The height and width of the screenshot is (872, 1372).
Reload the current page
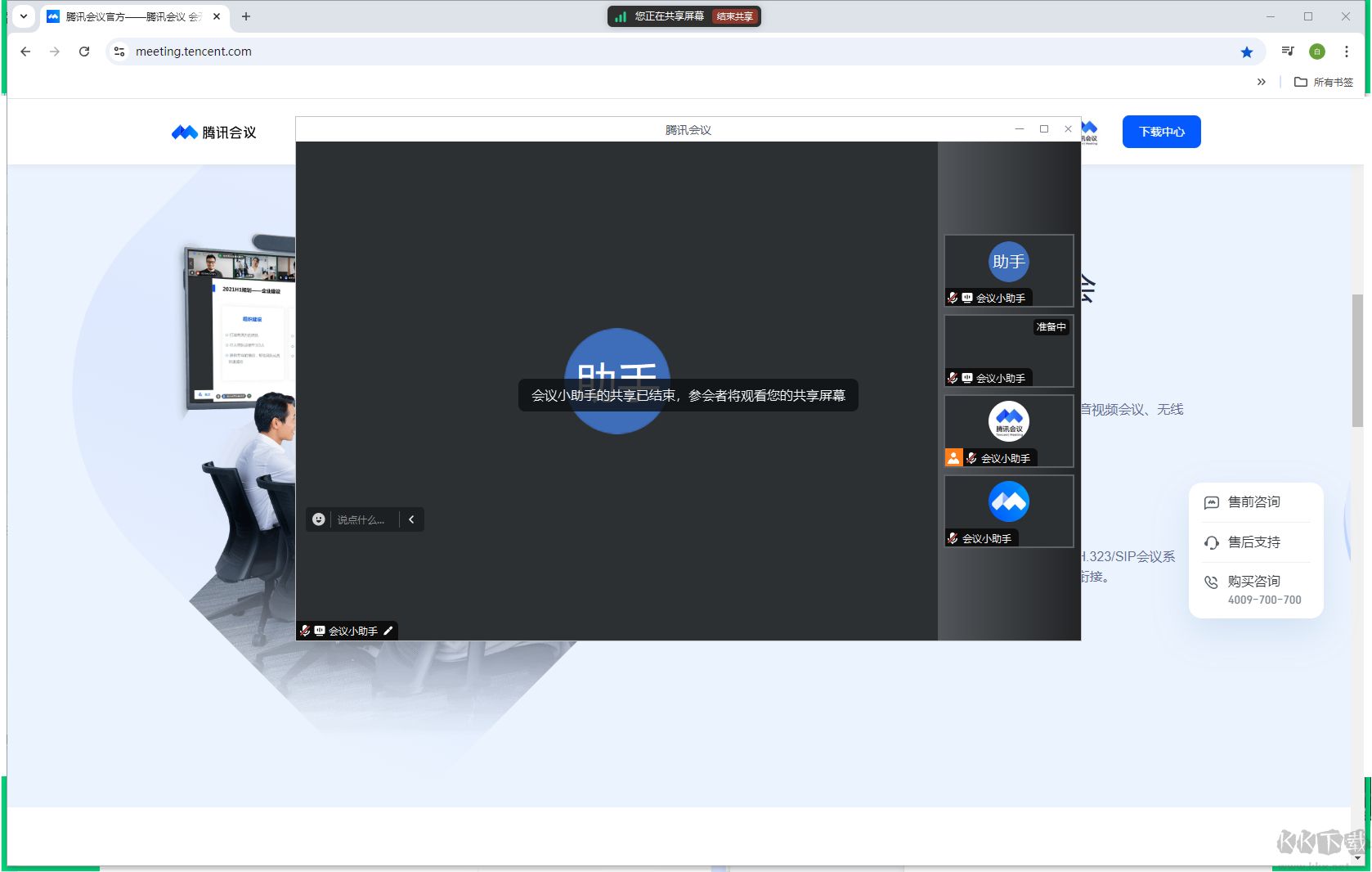click(x=84, y=52)
